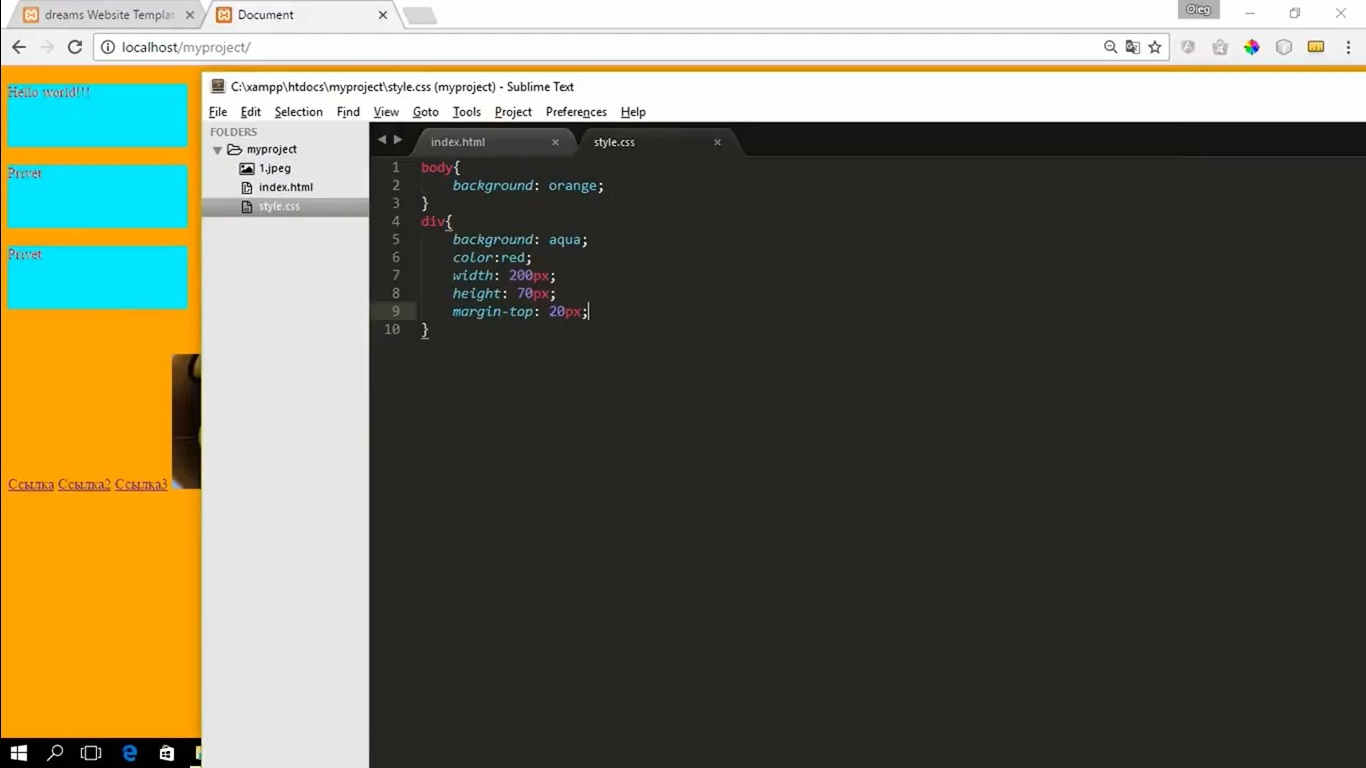Open the View menu
The height and width of the screenshot is (768, 1366).
pyautogui.click(x=386, y=112)
